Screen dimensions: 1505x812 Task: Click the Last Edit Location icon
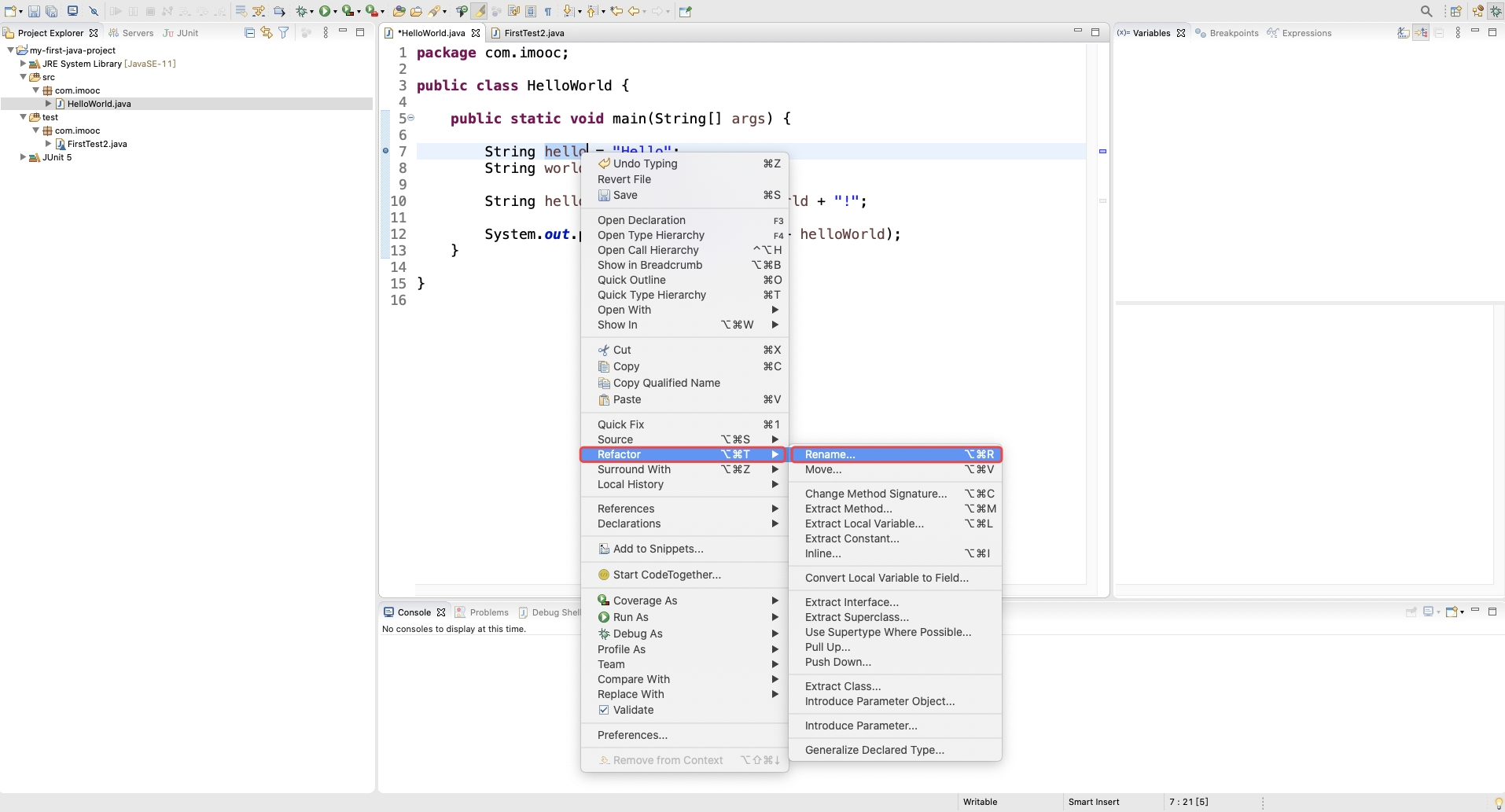click(x=616, y=11)
